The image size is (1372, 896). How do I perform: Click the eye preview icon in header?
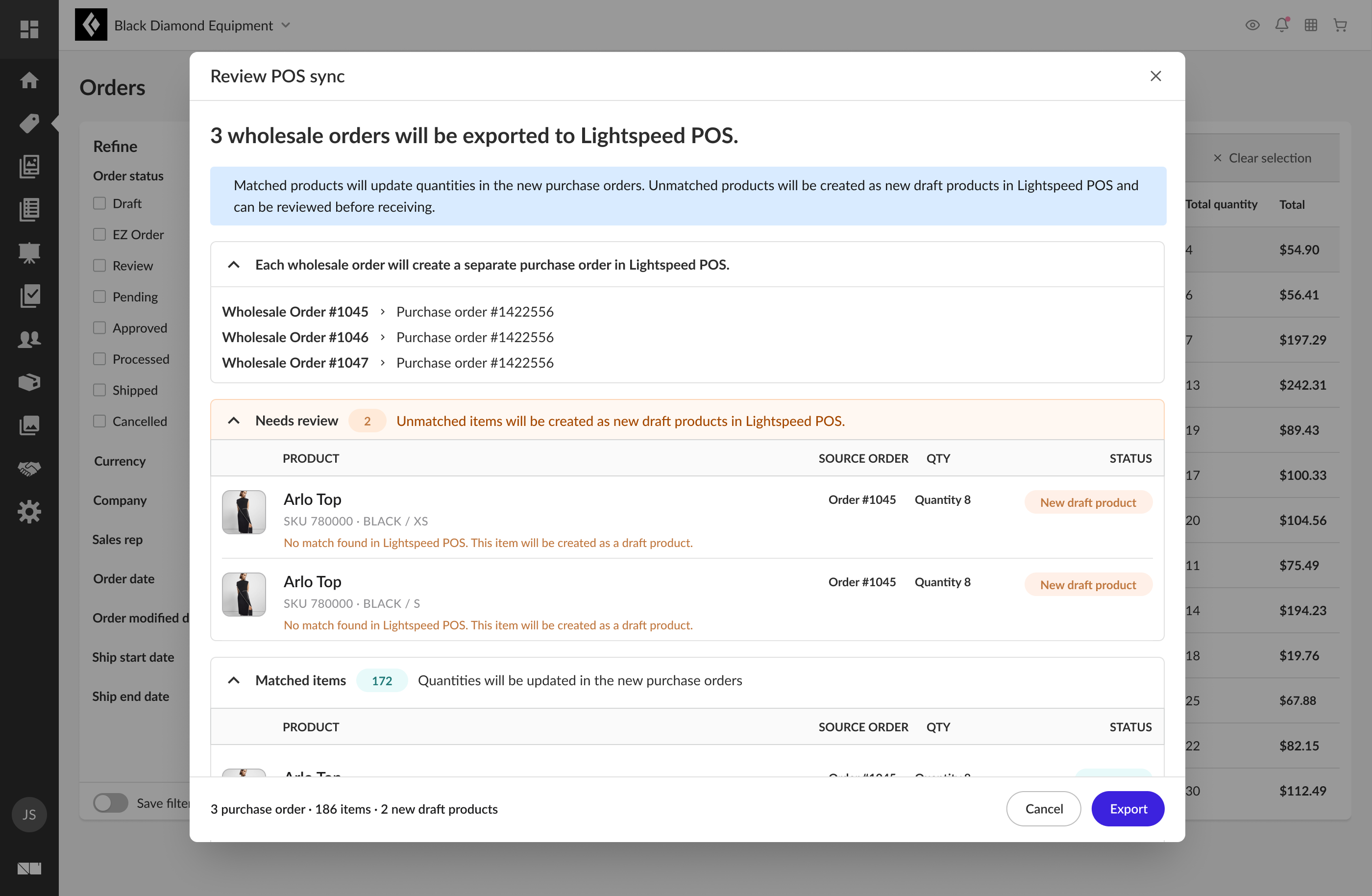pos(1252,25)
